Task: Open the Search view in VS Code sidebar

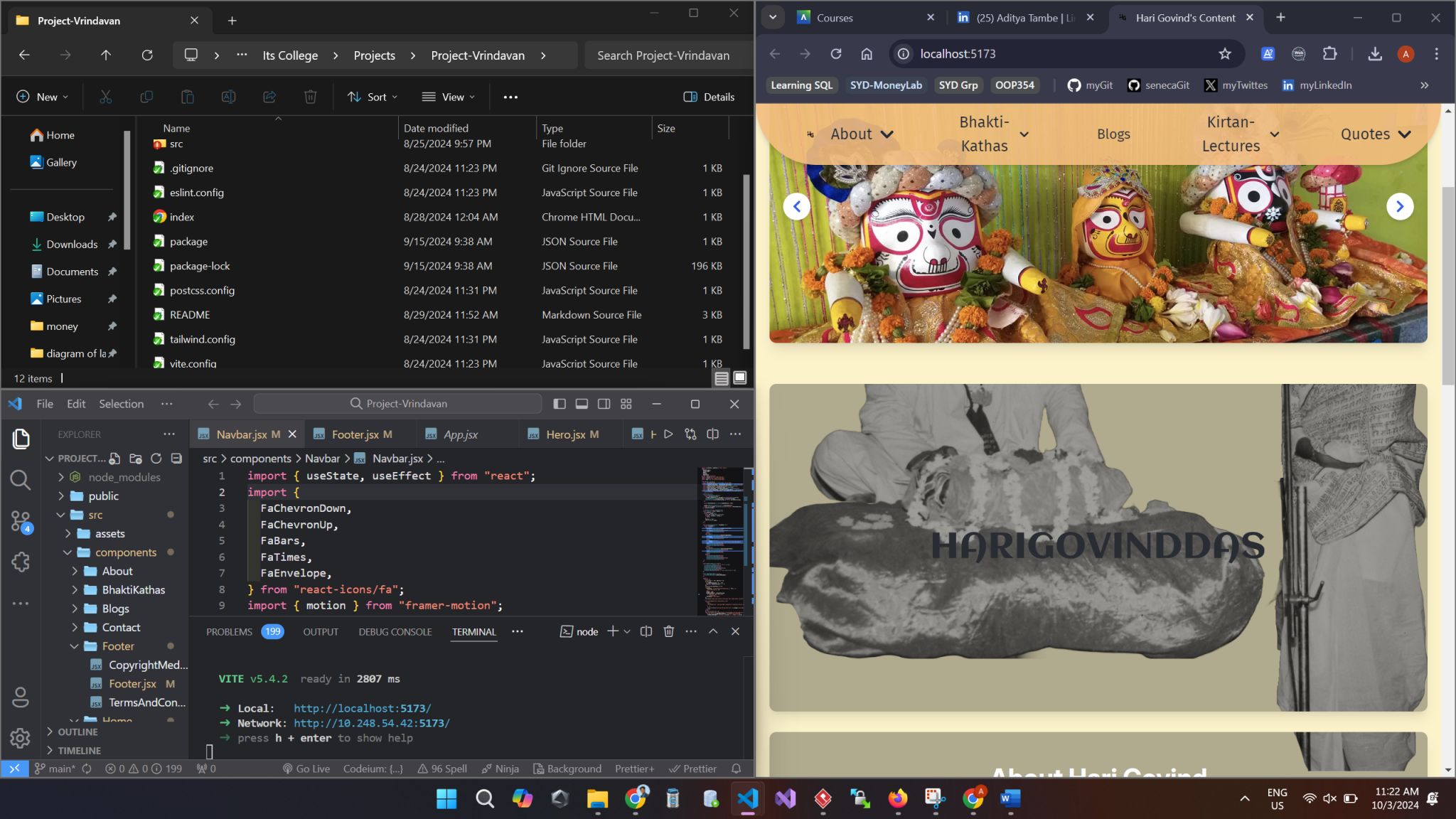Action: tap(21, 481)
